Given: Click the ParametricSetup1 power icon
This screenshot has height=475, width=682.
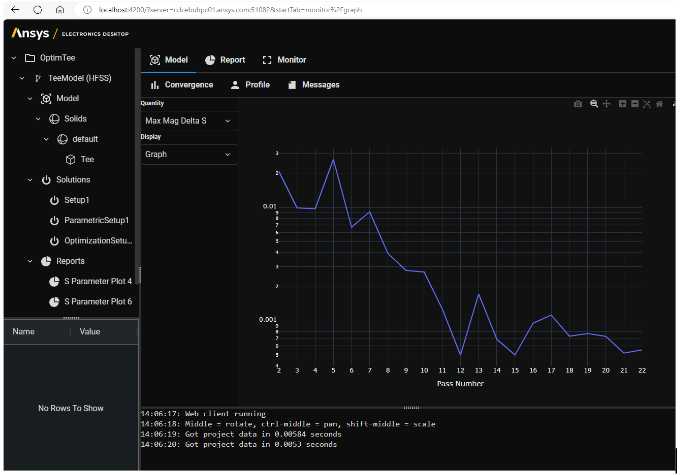Looking at the screenshot, I should coord(54,221).
